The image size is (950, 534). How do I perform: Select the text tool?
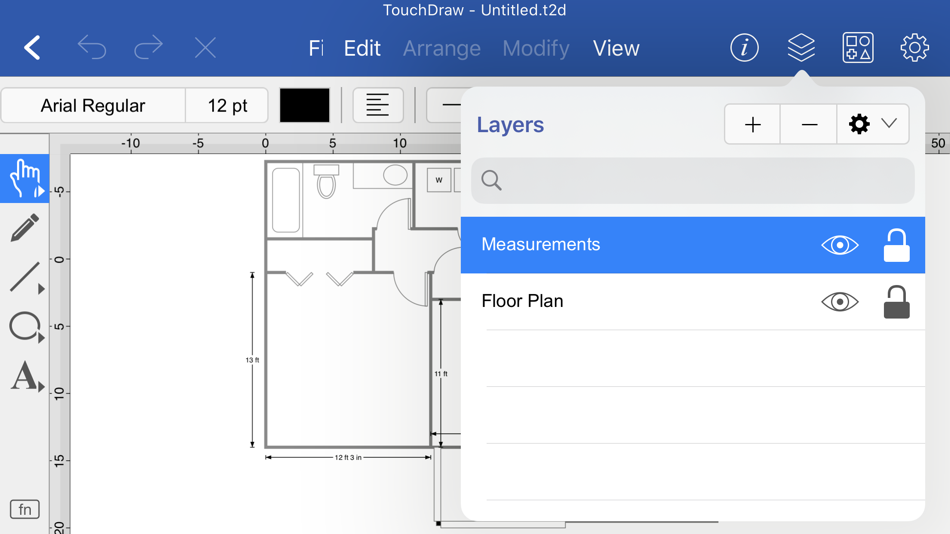(x=25, y=376)
